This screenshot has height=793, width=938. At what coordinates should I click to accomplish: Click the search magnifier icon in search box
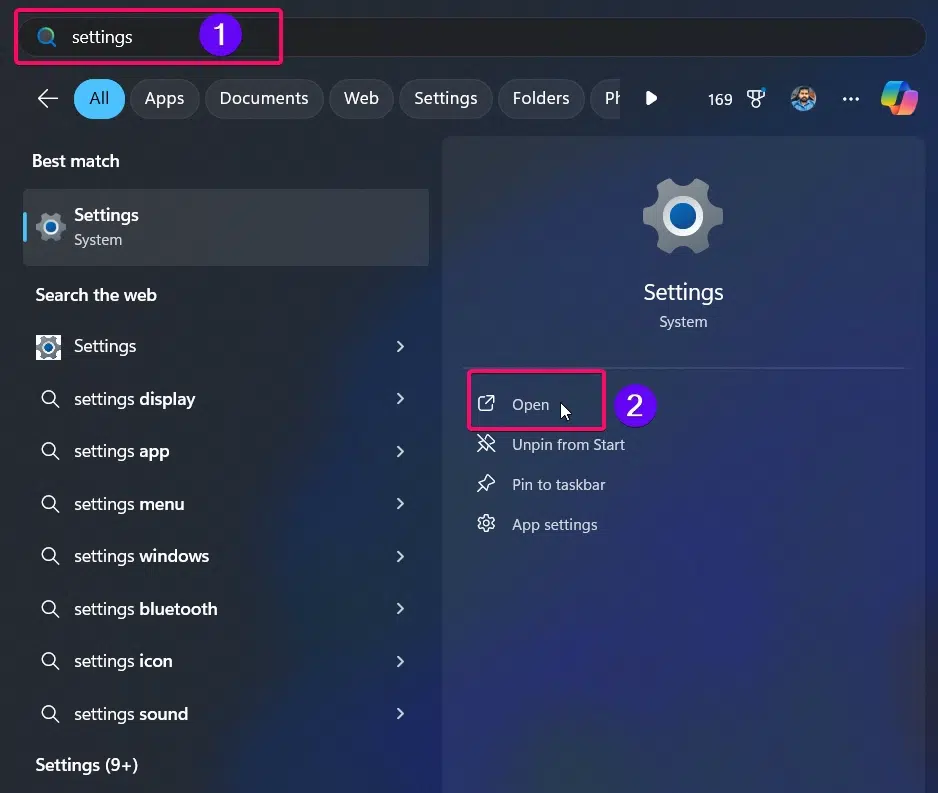point(47,37)
